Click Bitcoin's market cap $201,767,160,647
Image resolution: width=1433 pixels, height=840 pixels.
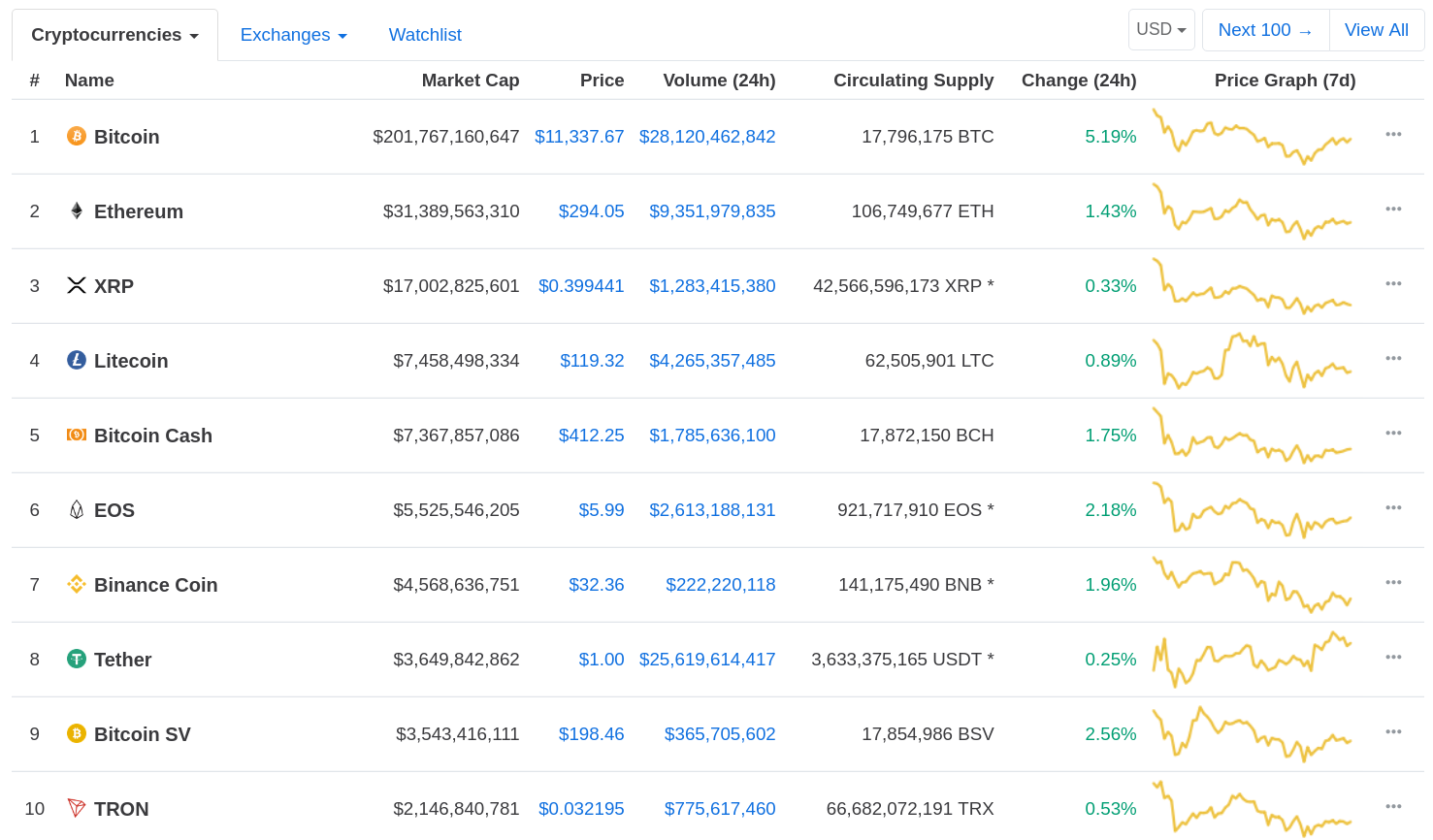click(446, 137)
